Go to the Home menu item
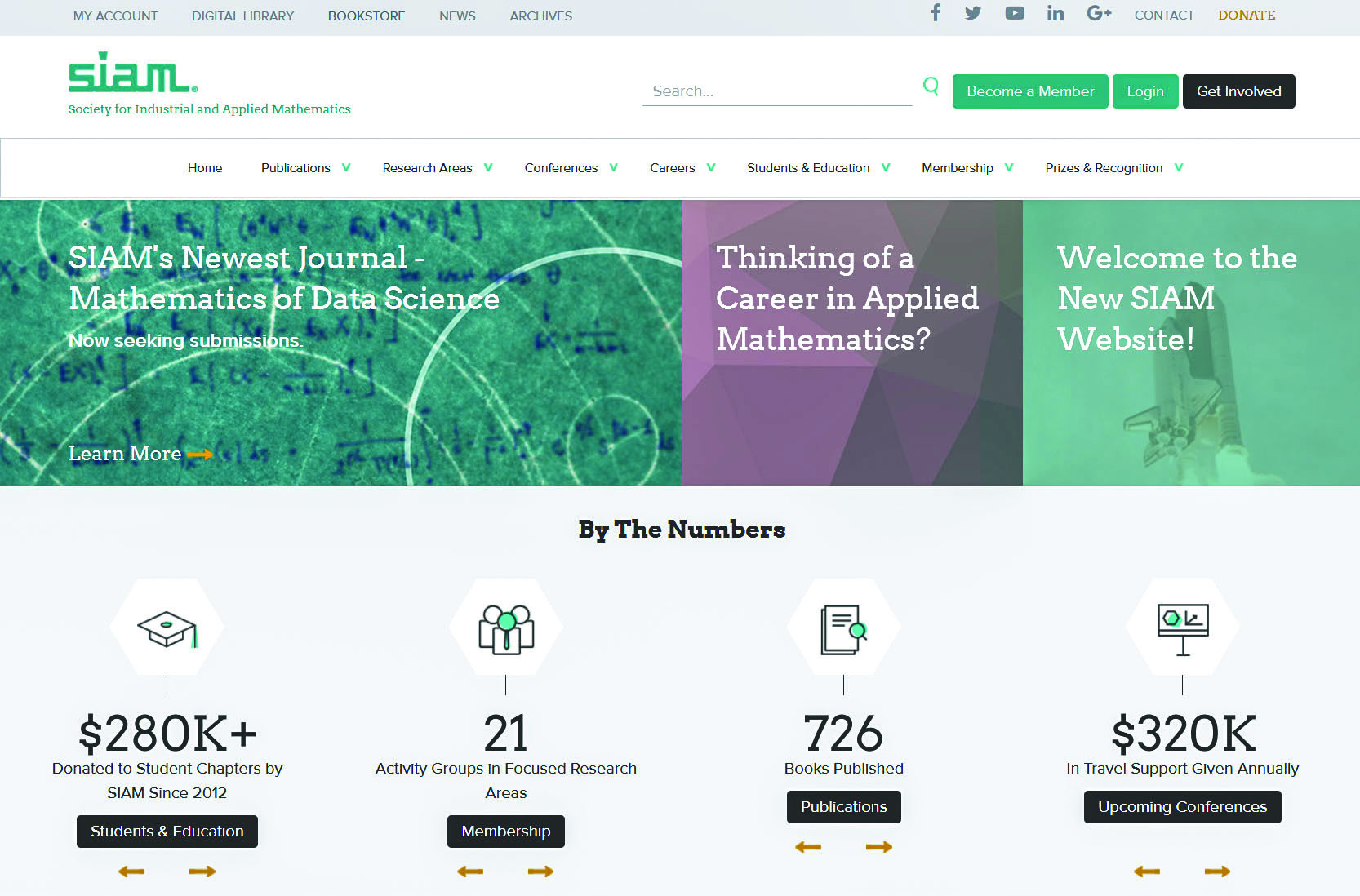Viewport: 1360px width, 896px height. 205,168
